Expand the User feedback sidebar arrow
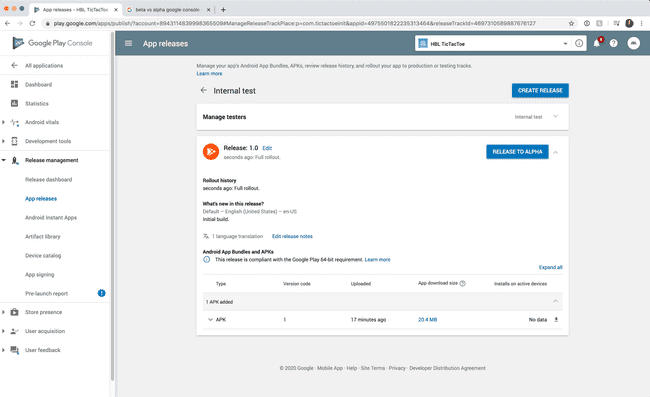This screenshot has height=397, width=650. pos(3,350)
